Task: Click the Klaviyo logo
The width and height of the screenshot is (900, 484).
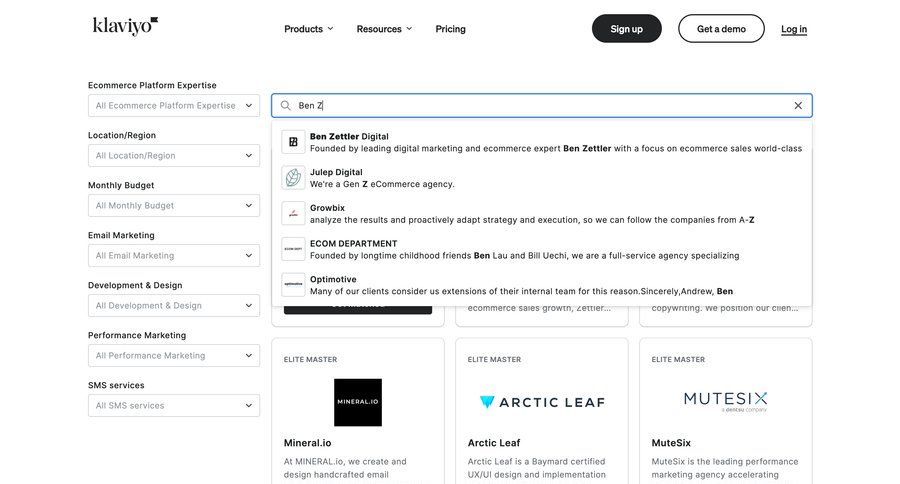Action: (x=125, y=26)
